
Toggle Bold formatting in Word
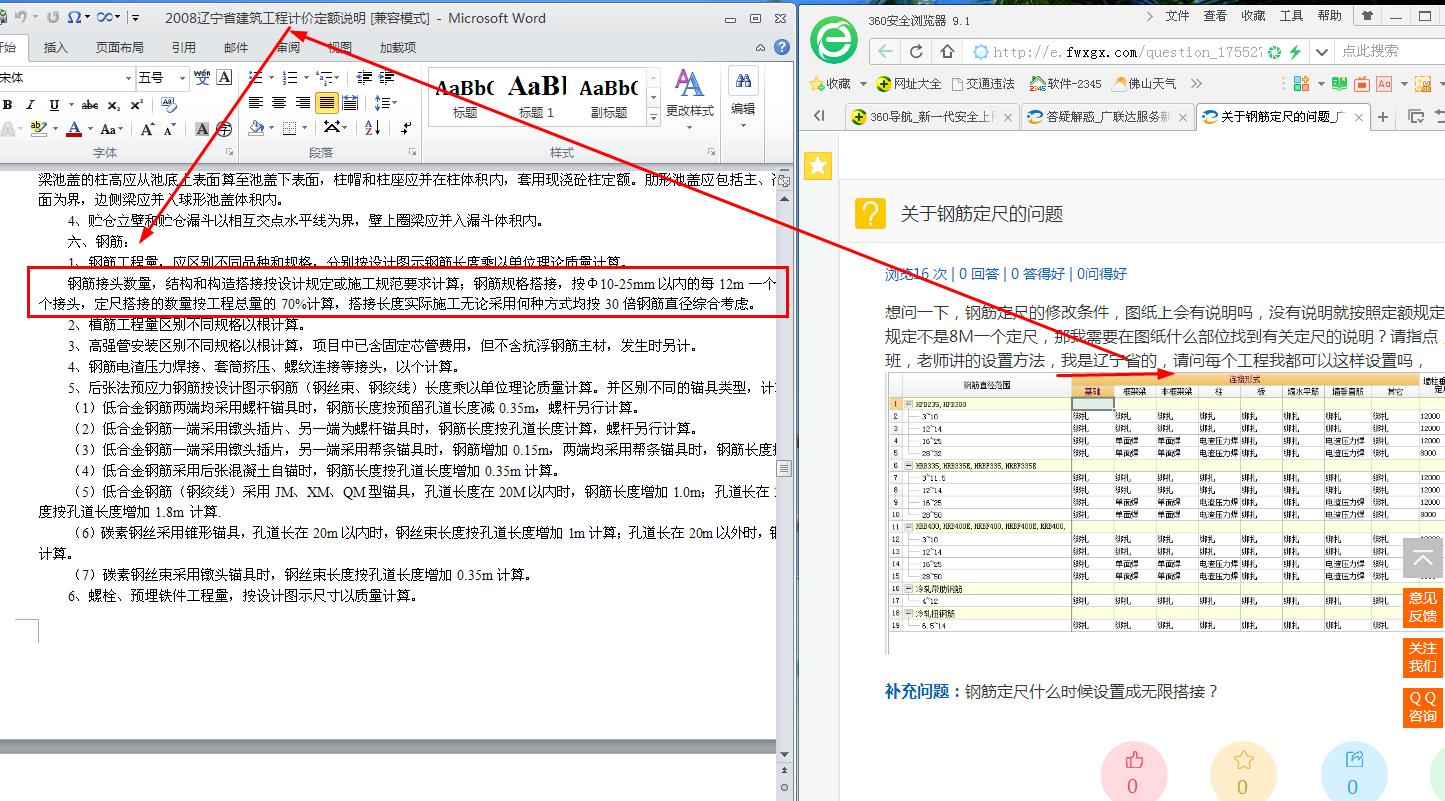click(x=8, y=104)
